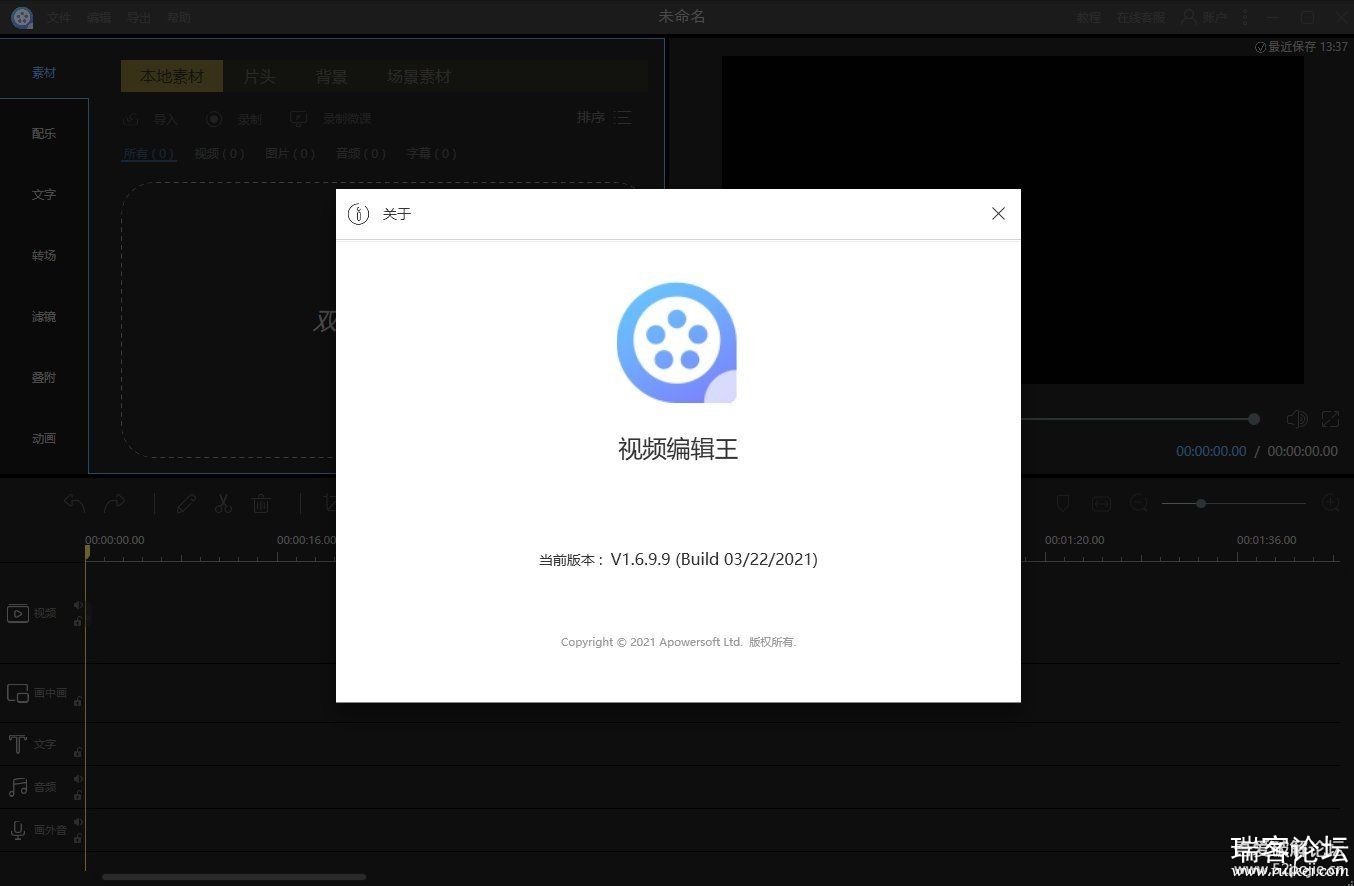Click the scissors split tool
1354x886 pixels.
pos(223,504)
